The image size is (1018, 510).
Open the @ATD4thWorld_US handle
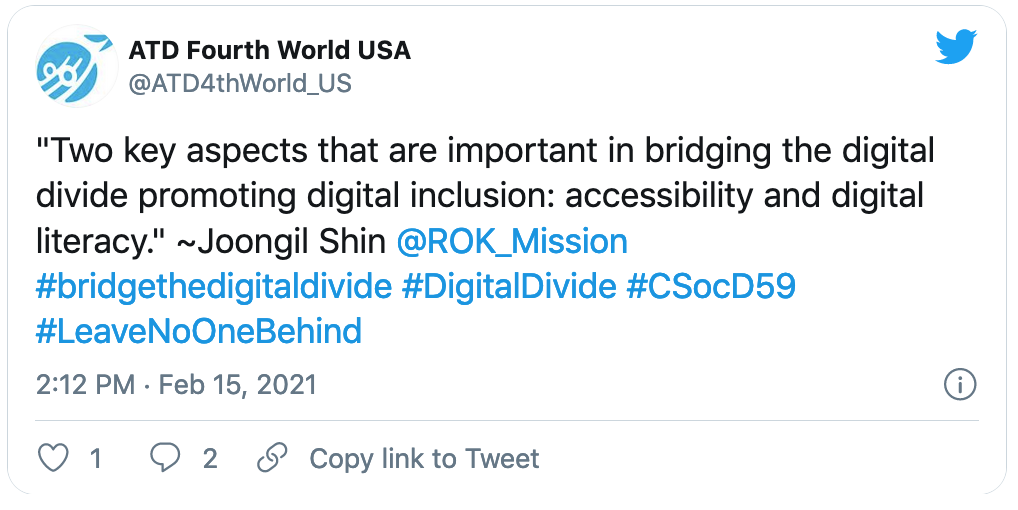point(240,84)
